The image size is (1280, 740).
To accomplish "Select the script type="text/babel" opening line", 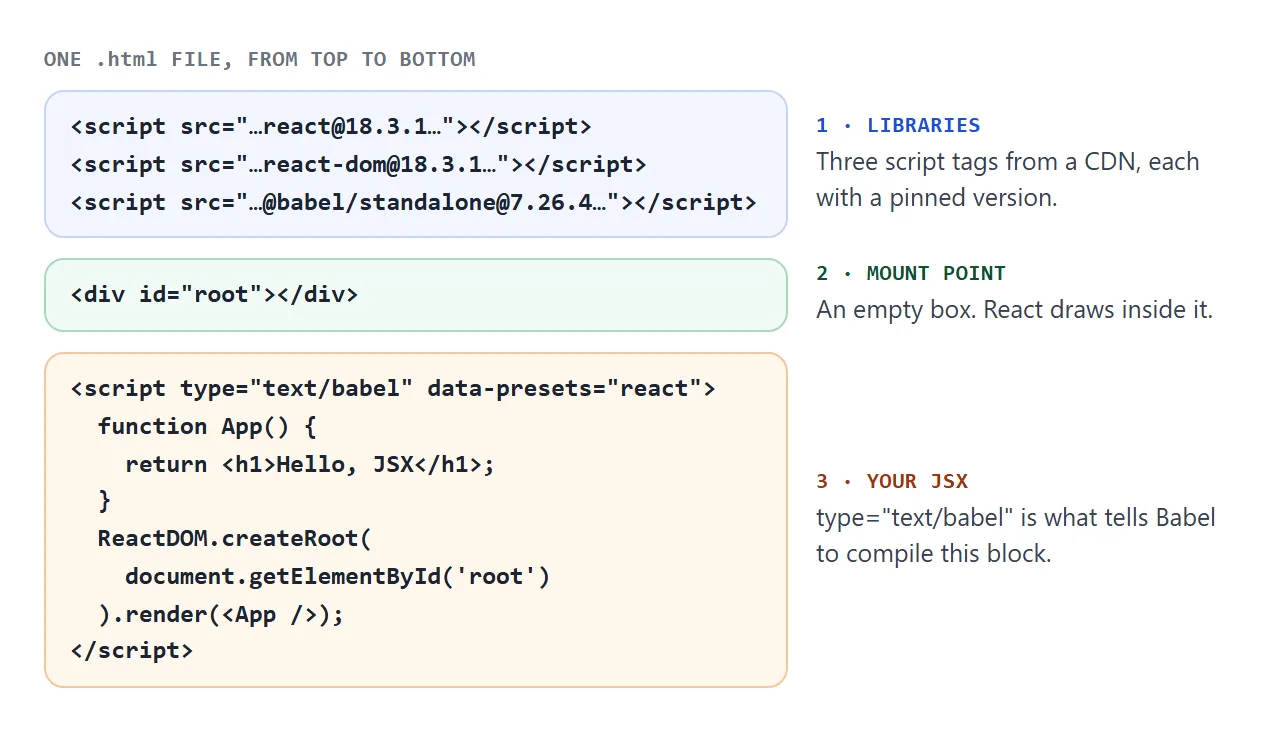I will 393,388.
